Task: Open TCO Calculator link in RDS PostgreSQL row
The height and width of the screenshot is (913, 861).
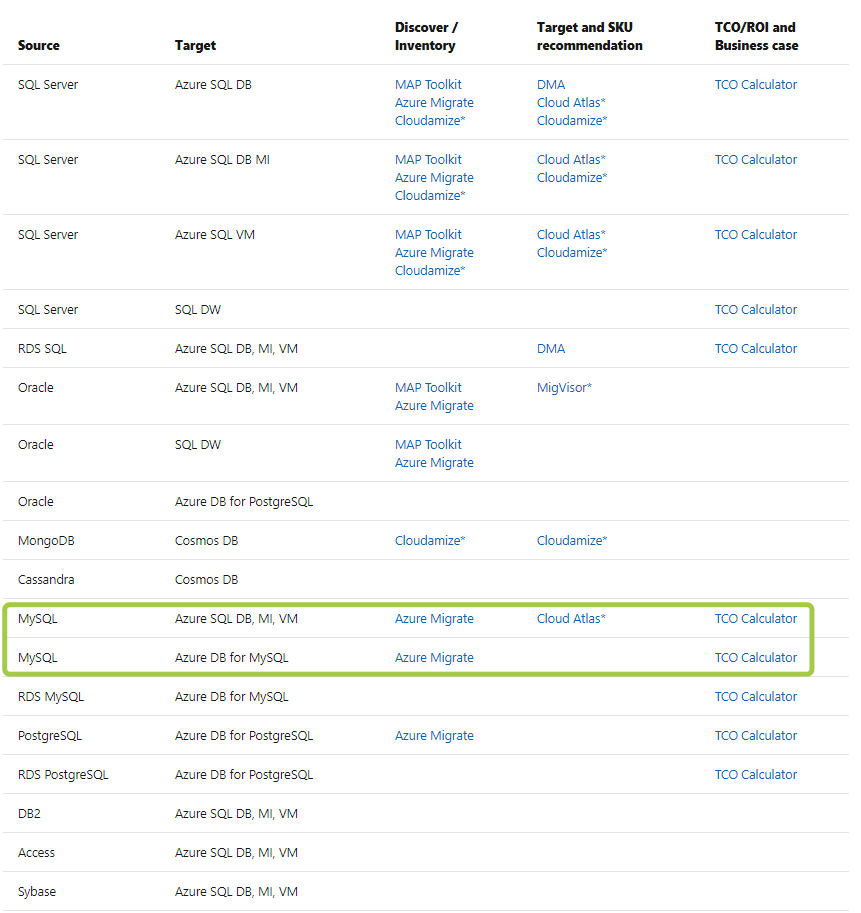Action: [x=756, y=775]
